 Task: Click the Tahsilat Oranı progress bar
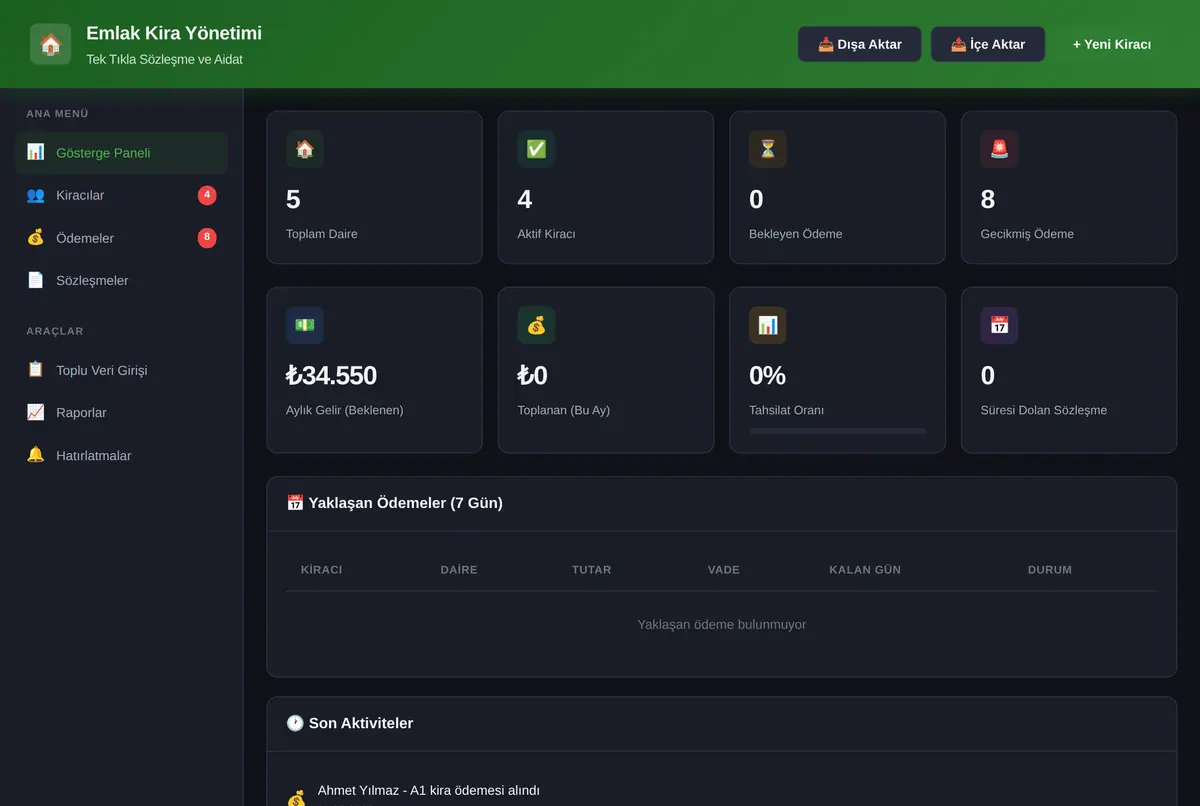coord(838,431)
